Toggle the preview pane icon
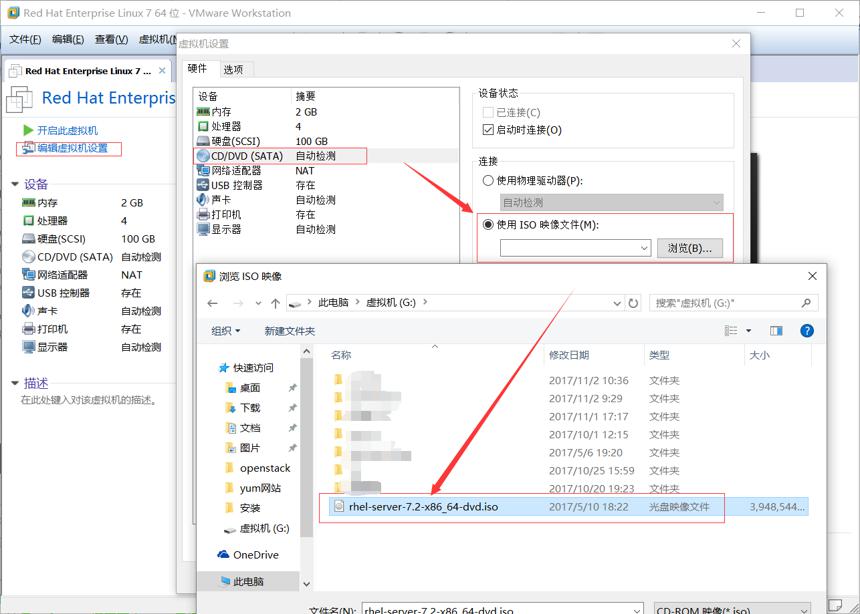Viewport: 860px width, 614px height. [x=776, y=330]
